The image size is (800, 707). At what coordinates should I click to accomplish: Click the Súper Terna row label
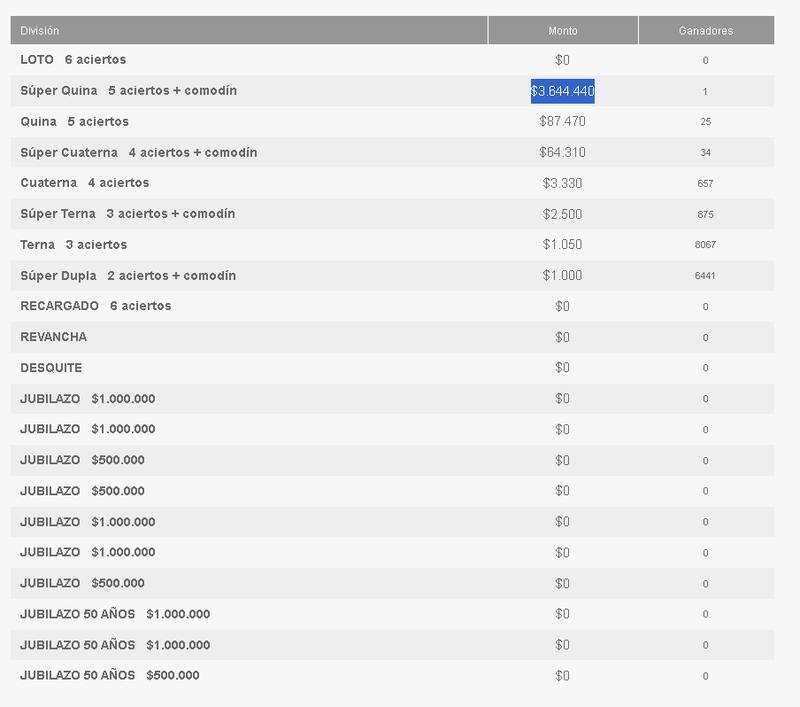(128, 214)
